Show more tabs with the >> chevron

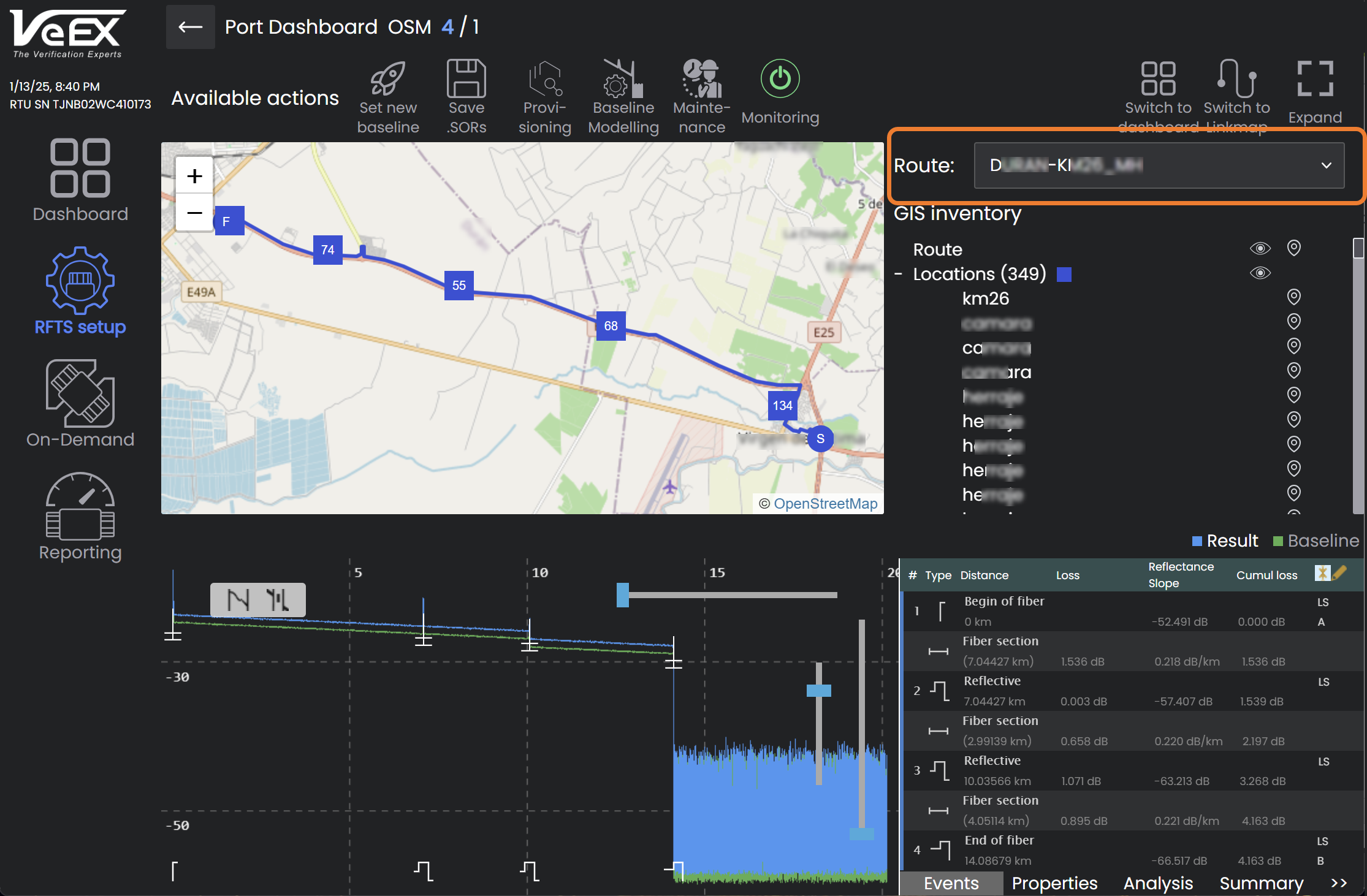(x=1339, y=883)
